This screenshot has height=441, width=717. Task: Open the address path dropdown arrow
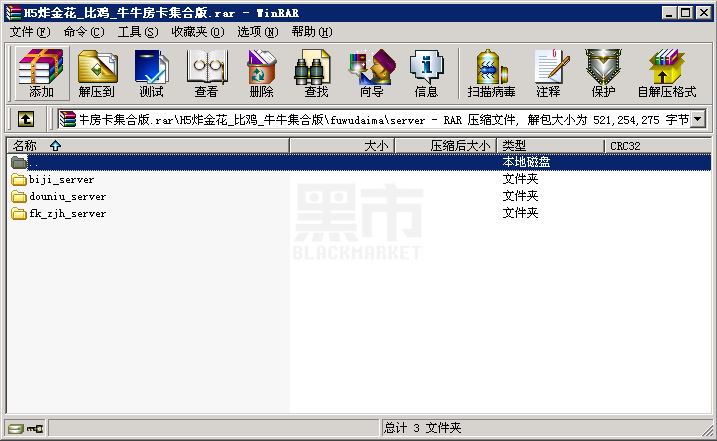click(697, 120)
